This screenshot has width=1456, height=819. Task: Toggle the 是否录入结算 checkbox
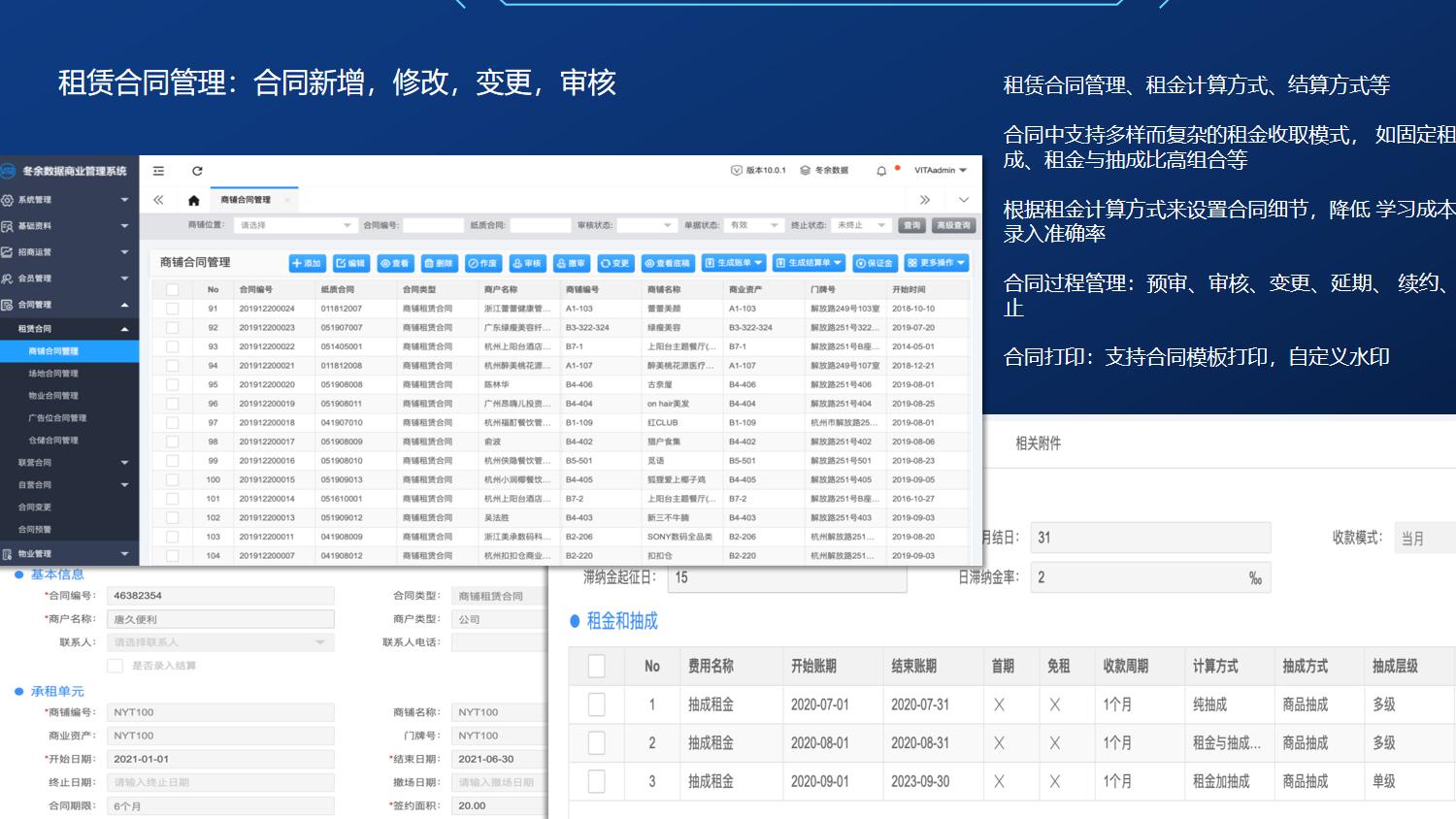coord(116,666)
